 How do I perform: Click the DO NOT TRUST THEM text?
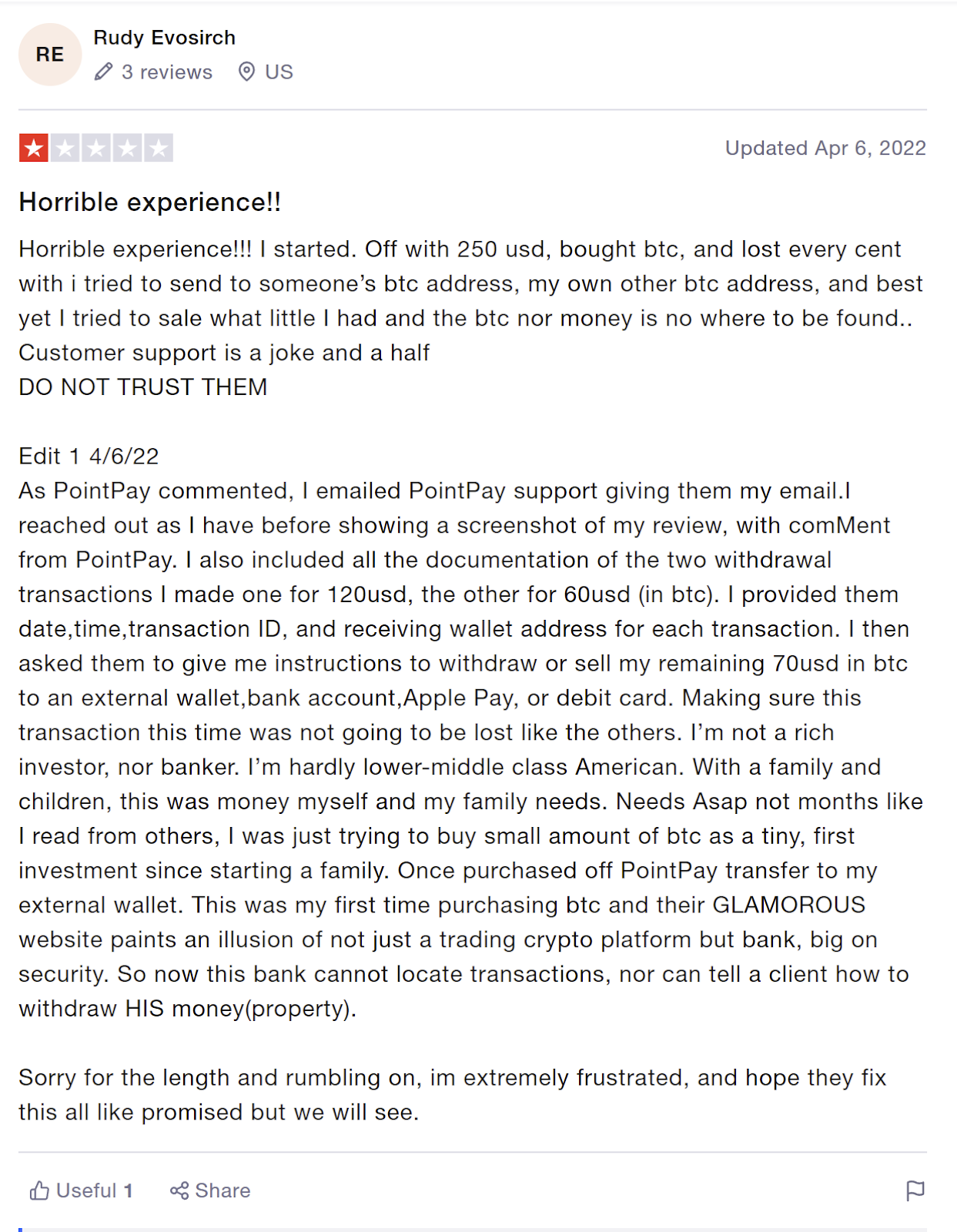(x=143, y=387)
